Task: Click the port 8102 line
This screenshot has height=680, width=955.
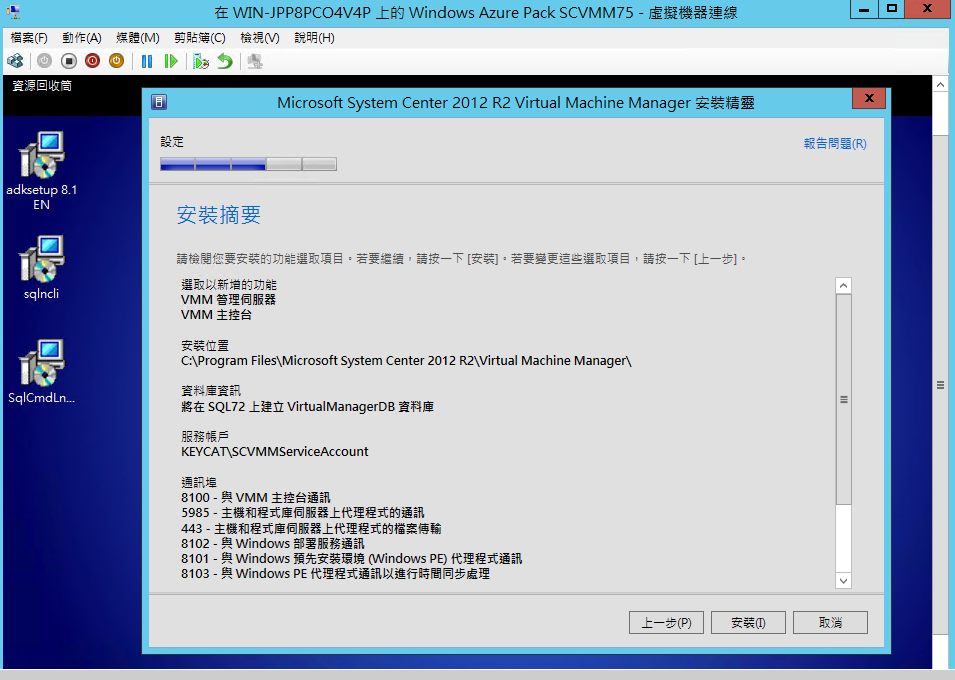Action: tap(273, 544)
